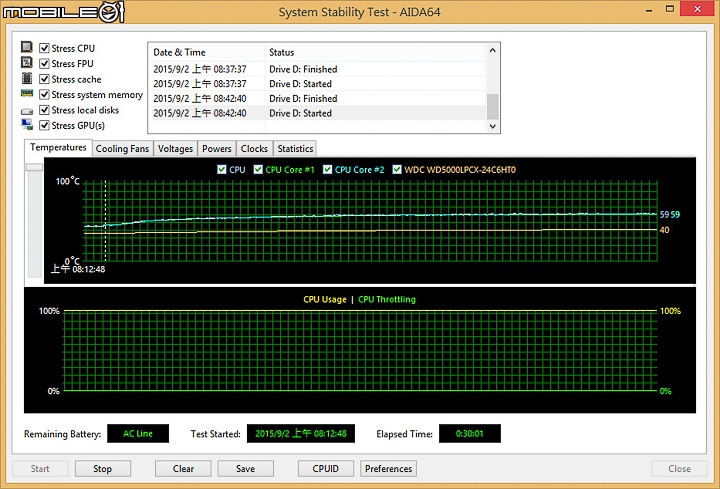
Task: Toggle CPU Core #1 graph checkbox
Action: tap(258, 169)
